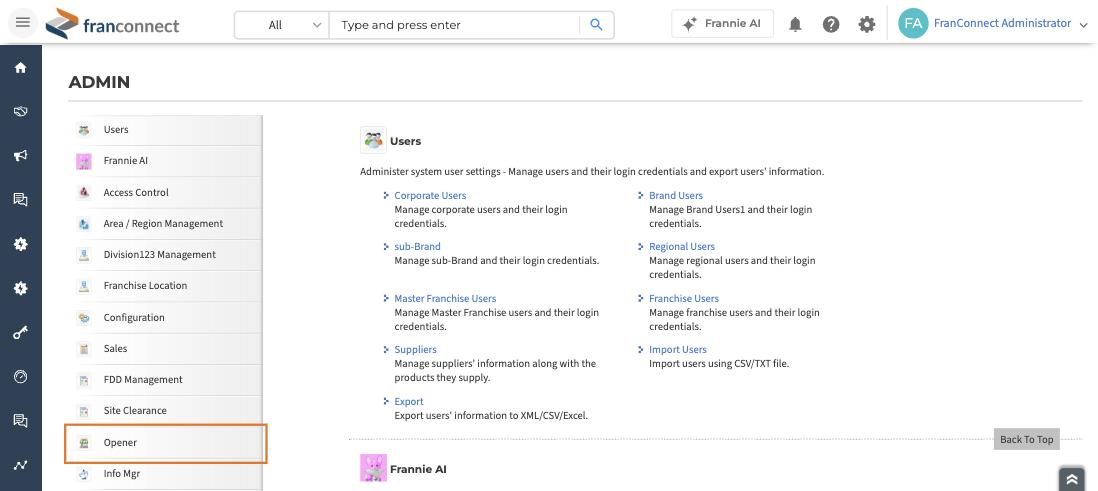Click the Access Control list icon
The image size is (1098, 491).
[x=84, y=193]
